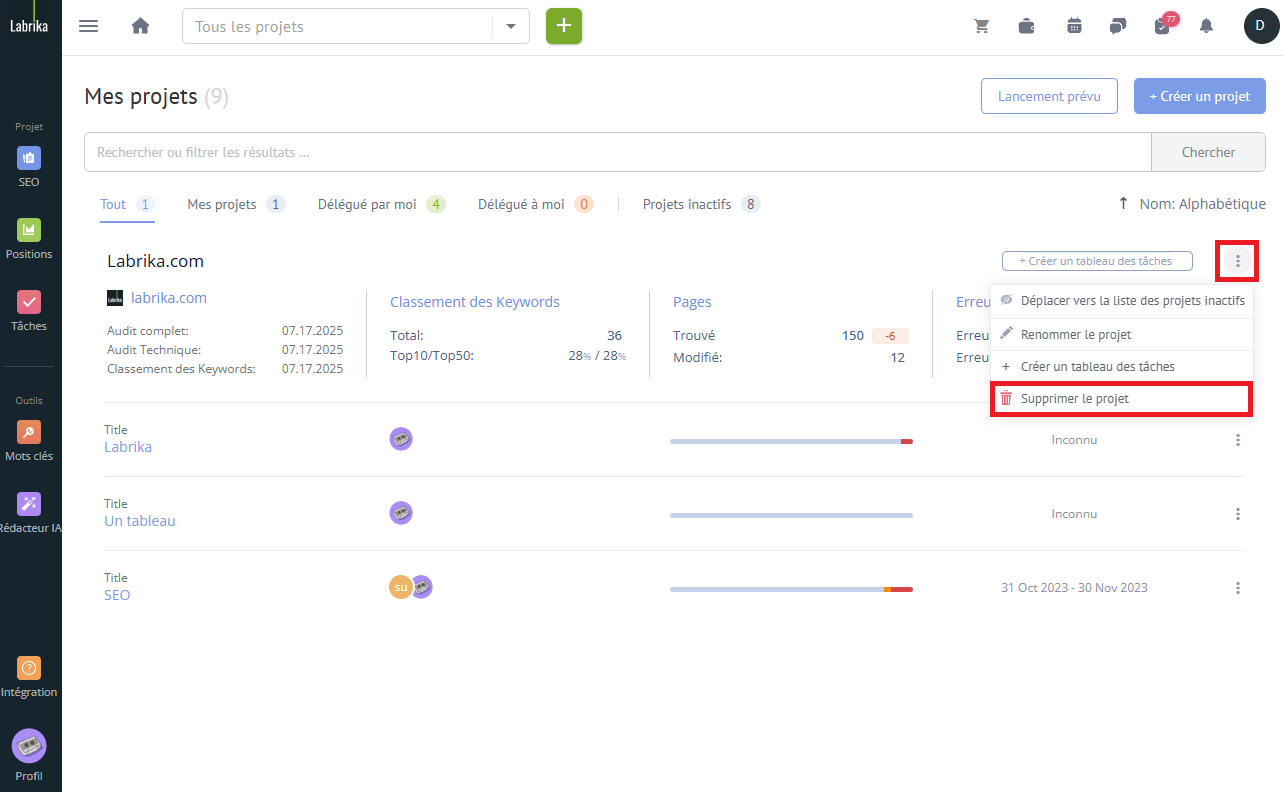Click the Un tableau progress bar
The image size is (1283, 792).
pos(791,515)
